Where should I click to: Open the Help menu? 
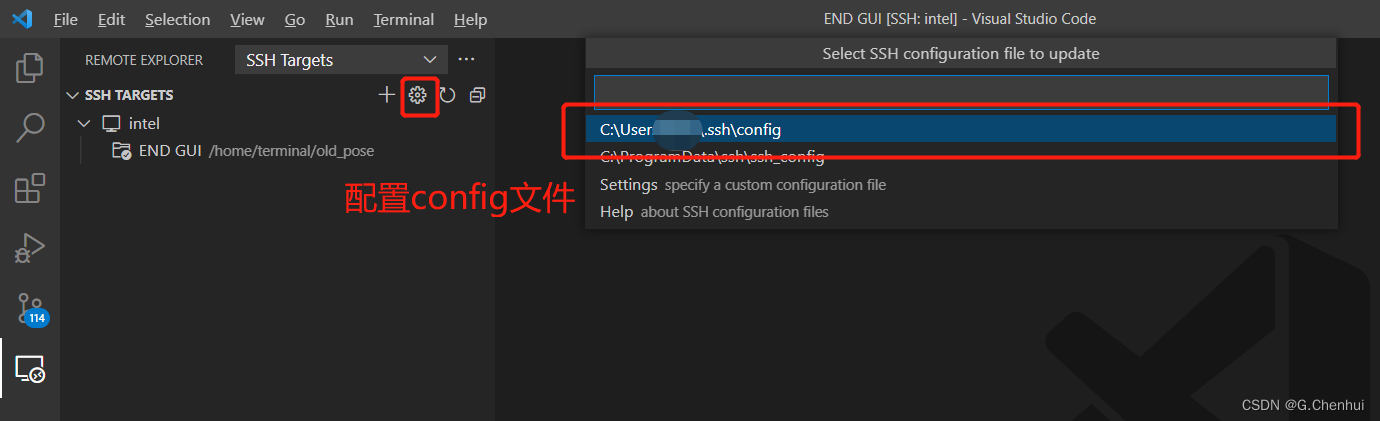(470, 19)
